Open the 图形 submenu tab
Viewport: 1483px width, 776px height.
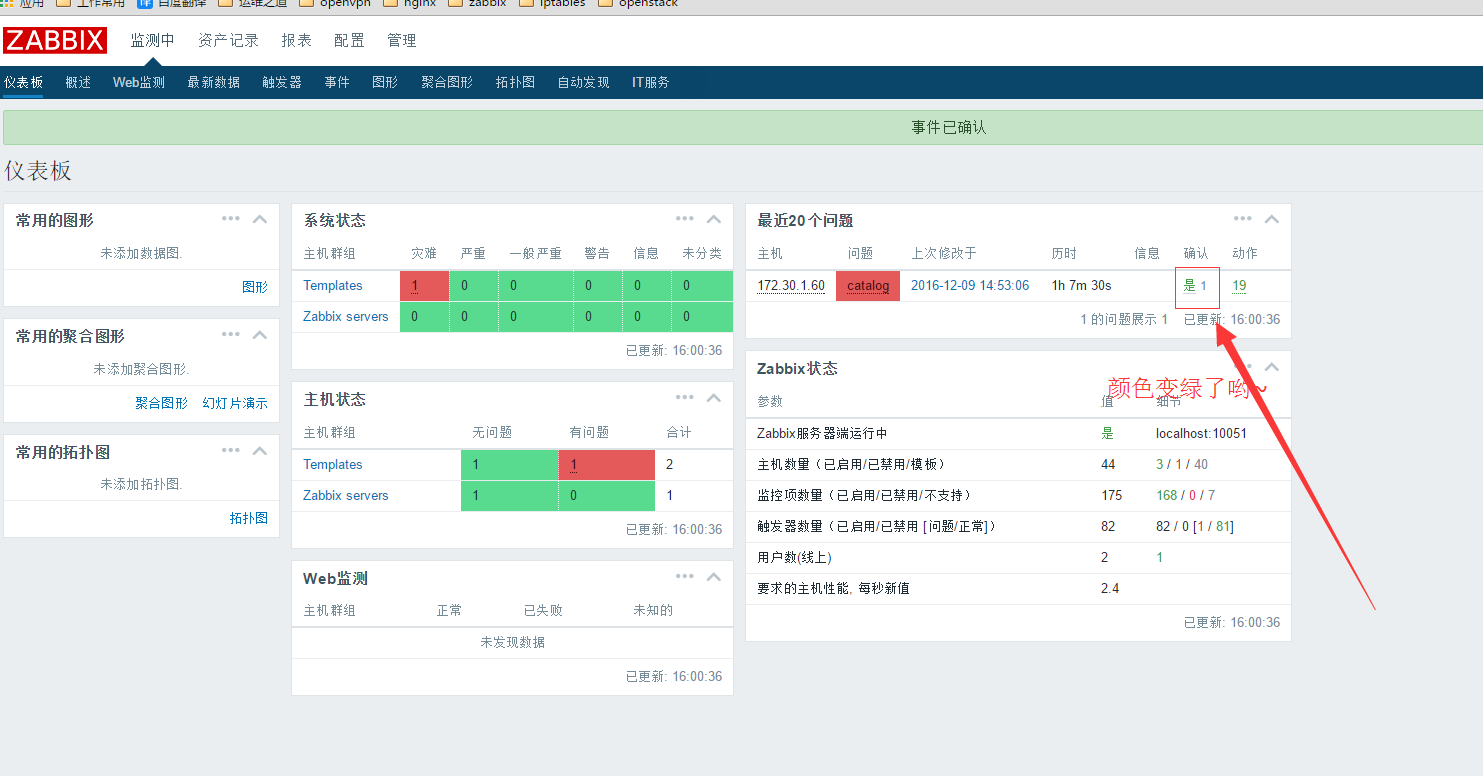coord(385,82)
